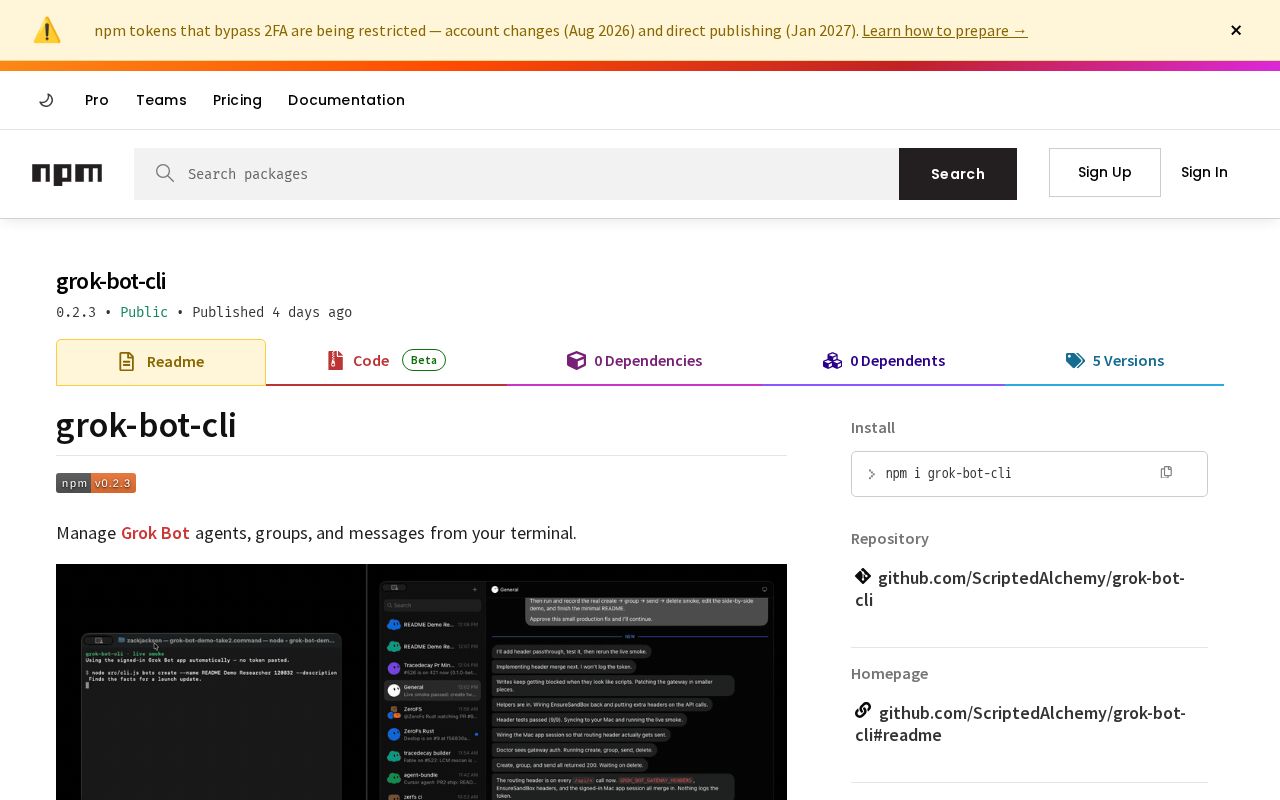The width and height of the screenshot is (1280, 800).
Task: Click the Sign Up button
Action: [x=1105, y=172]
